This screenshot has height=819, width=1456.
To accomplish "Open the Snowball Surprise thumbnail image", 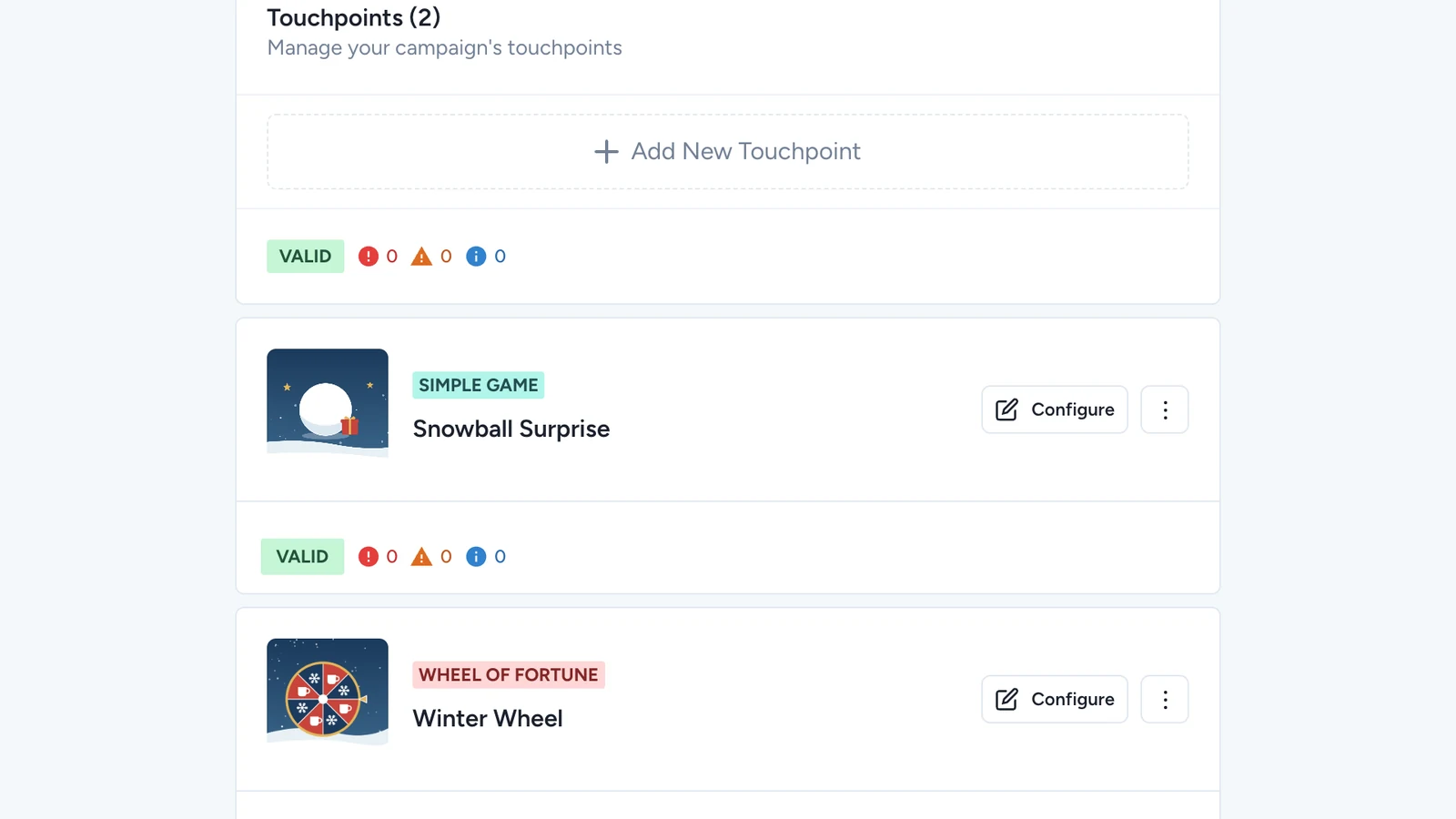I will click(x=328, y=402).
